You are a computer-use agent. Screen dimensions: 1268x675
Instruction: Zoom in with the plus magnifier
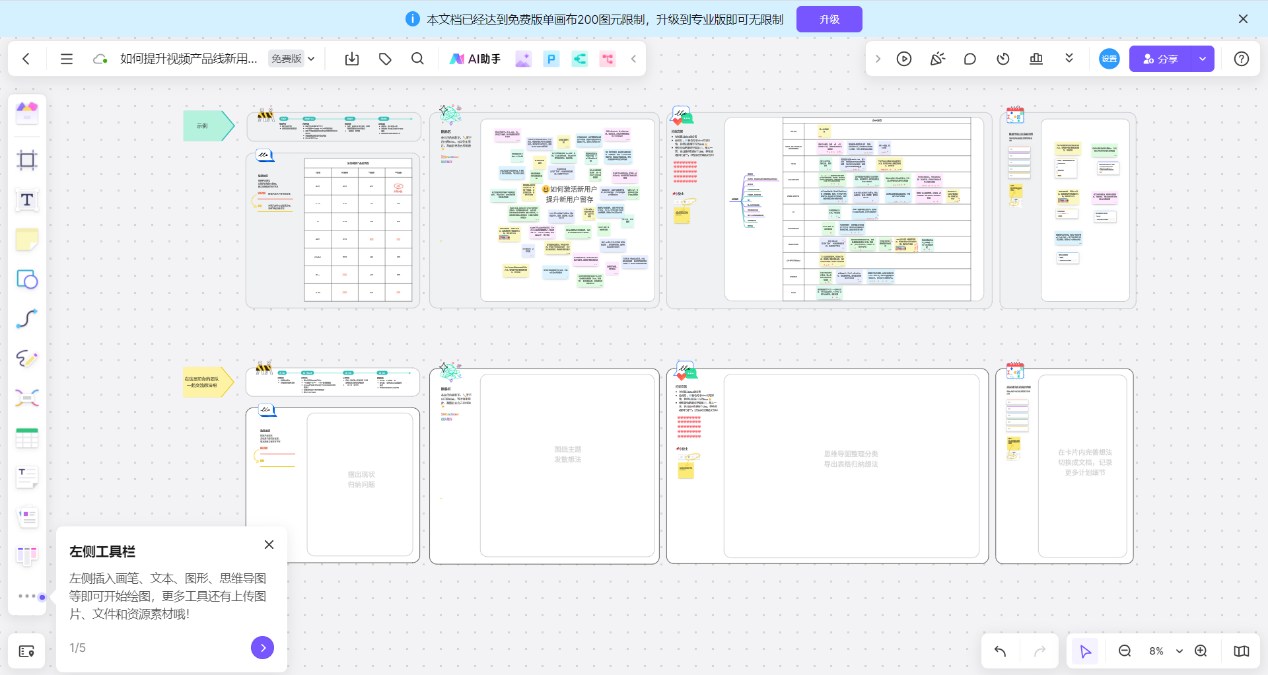pyautogui.click(x=1201, y=651)
